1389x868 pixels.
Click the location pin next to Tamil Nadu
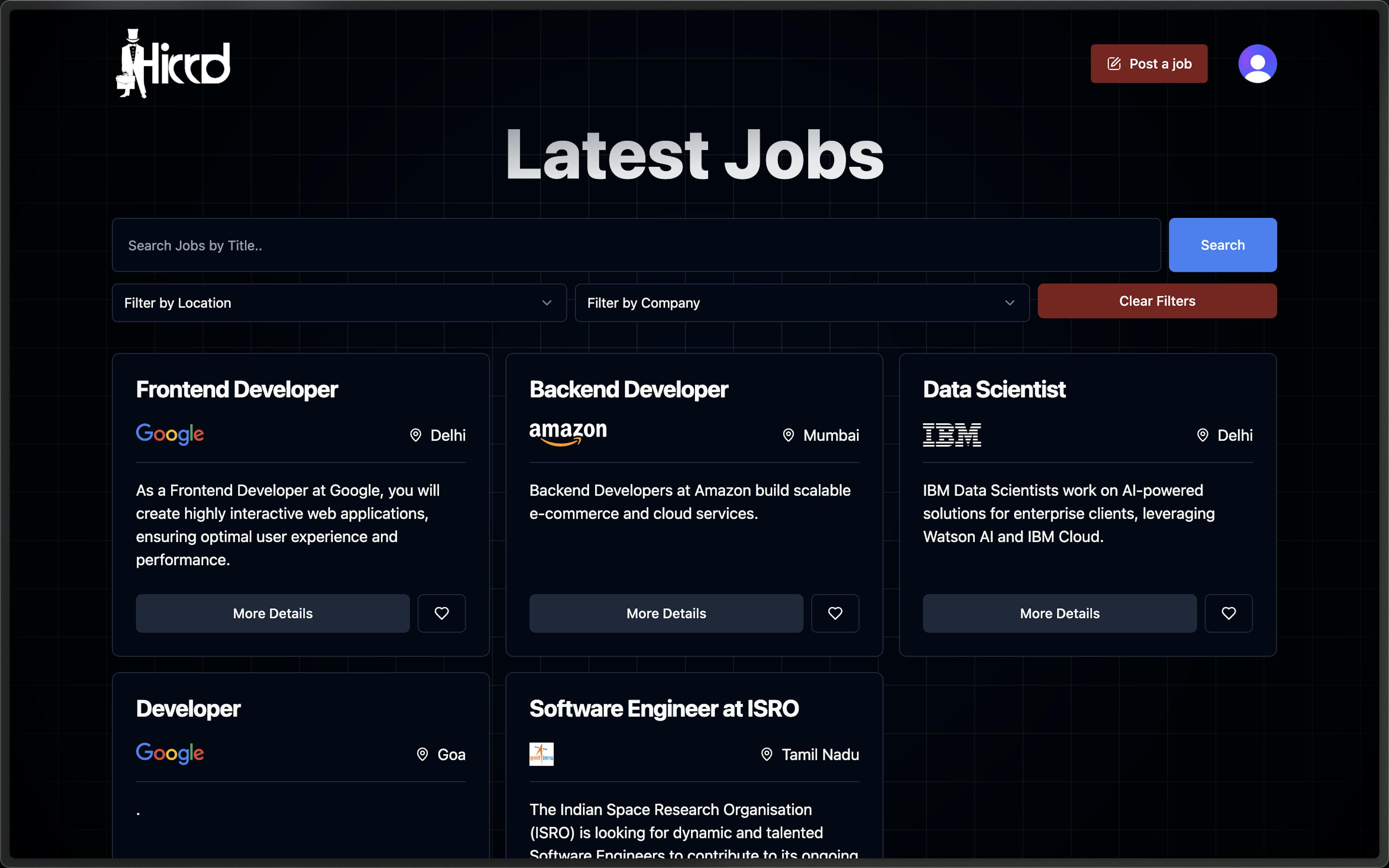coord(767,754)
